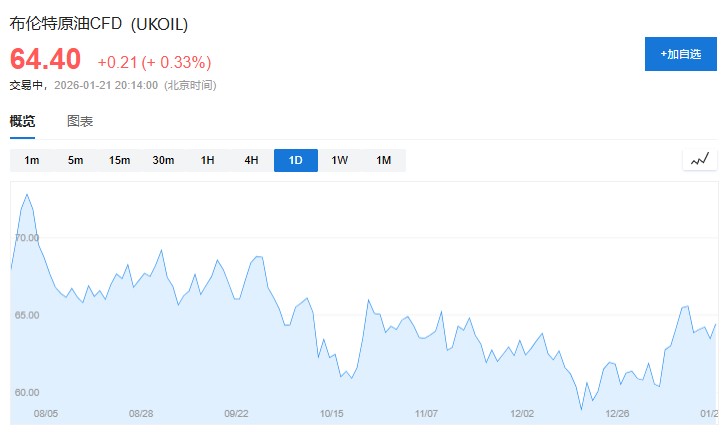Select the 1m timeframe
Viewport: 728px width, 434px height.
tap(32, 160)
